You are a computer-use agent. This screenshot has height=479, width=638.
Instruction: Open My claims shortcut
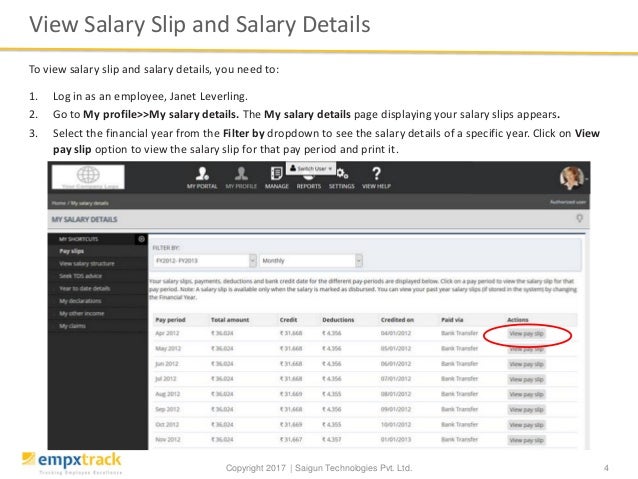[72, 326]
